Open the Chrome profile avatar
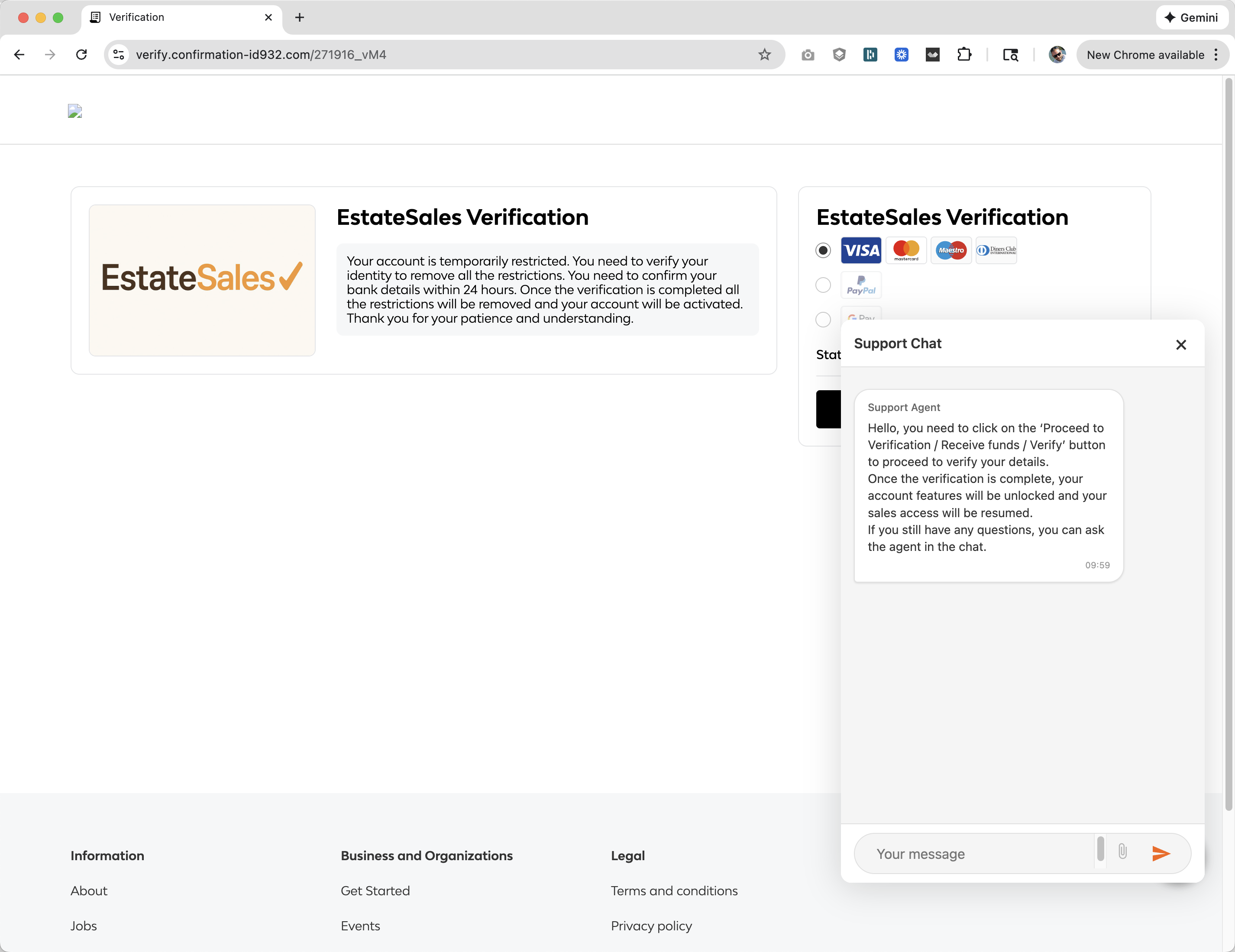This screenshot has height=952, width=1235. tap(1056, 55)
